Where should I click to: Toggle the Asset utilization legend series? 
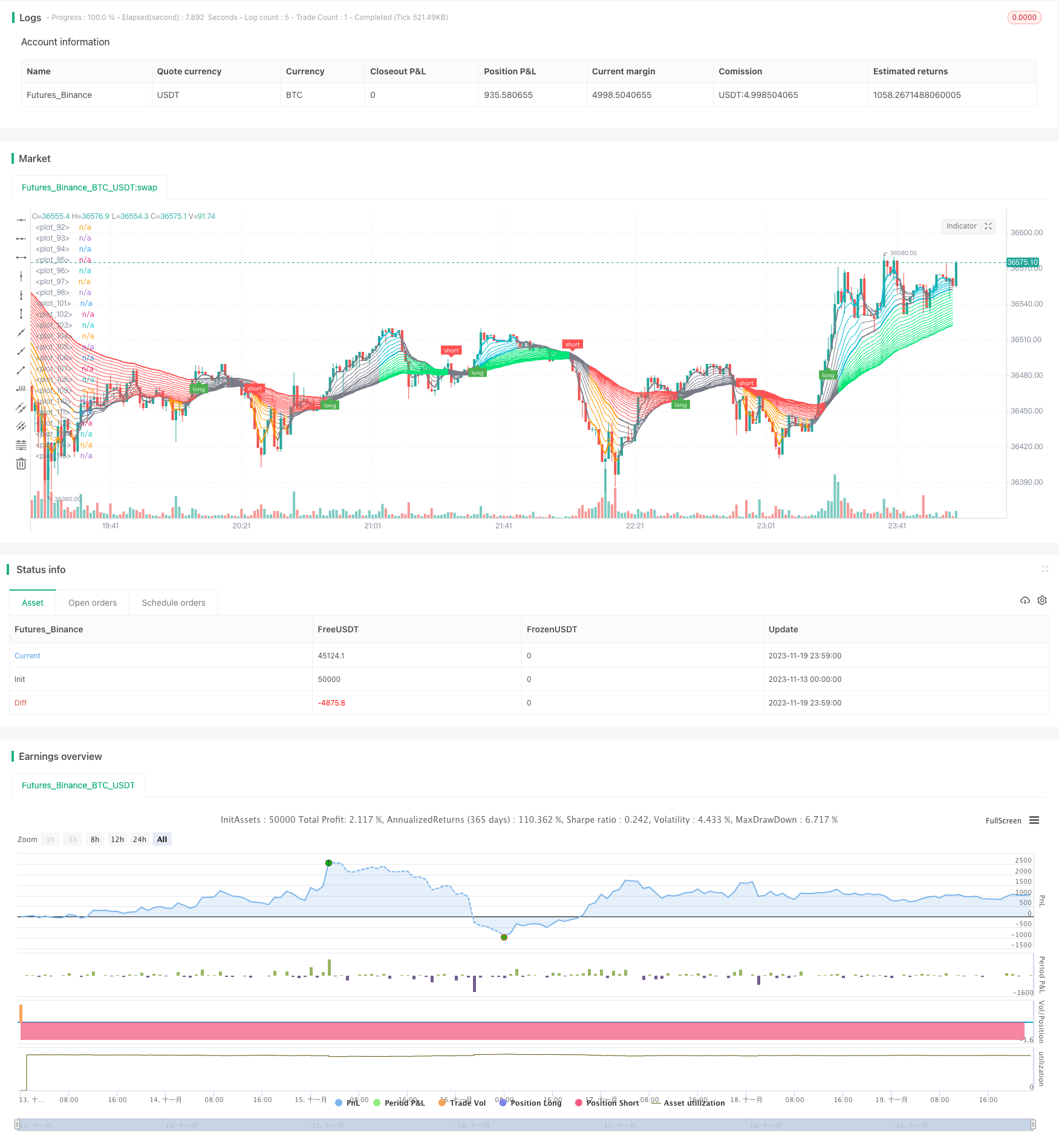click(688, 1103)
